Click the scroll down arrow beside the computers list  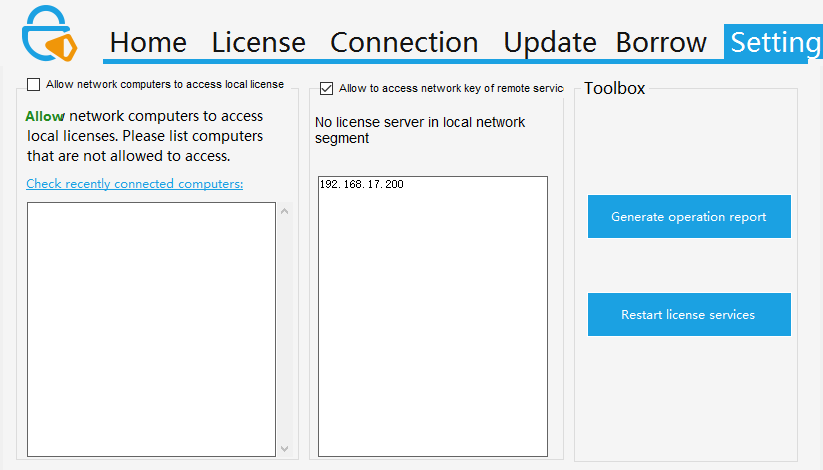(284, 448)
